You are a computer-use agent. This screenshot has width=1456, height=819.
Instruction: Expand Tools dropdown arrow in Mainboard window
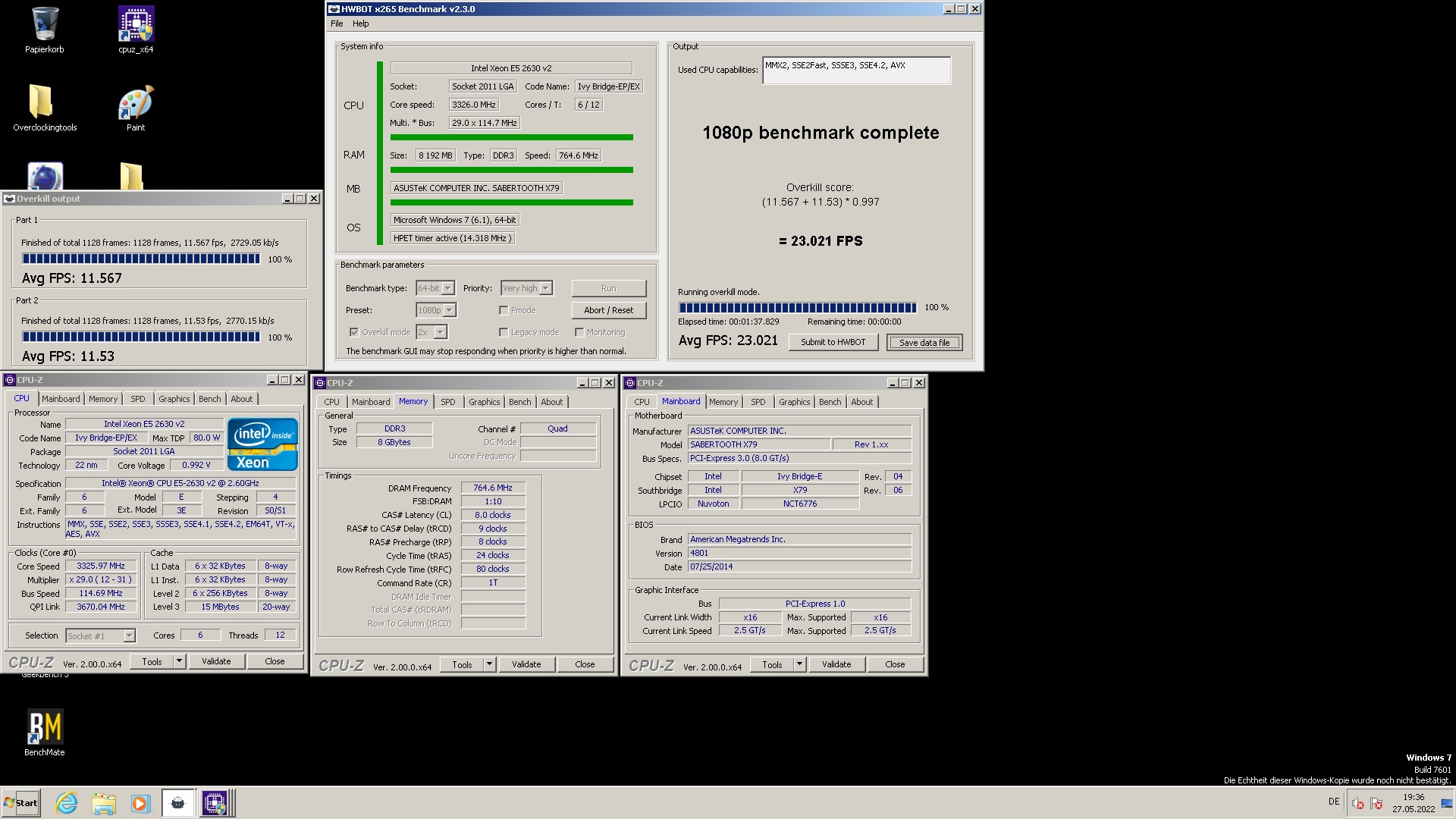point(799,664)
